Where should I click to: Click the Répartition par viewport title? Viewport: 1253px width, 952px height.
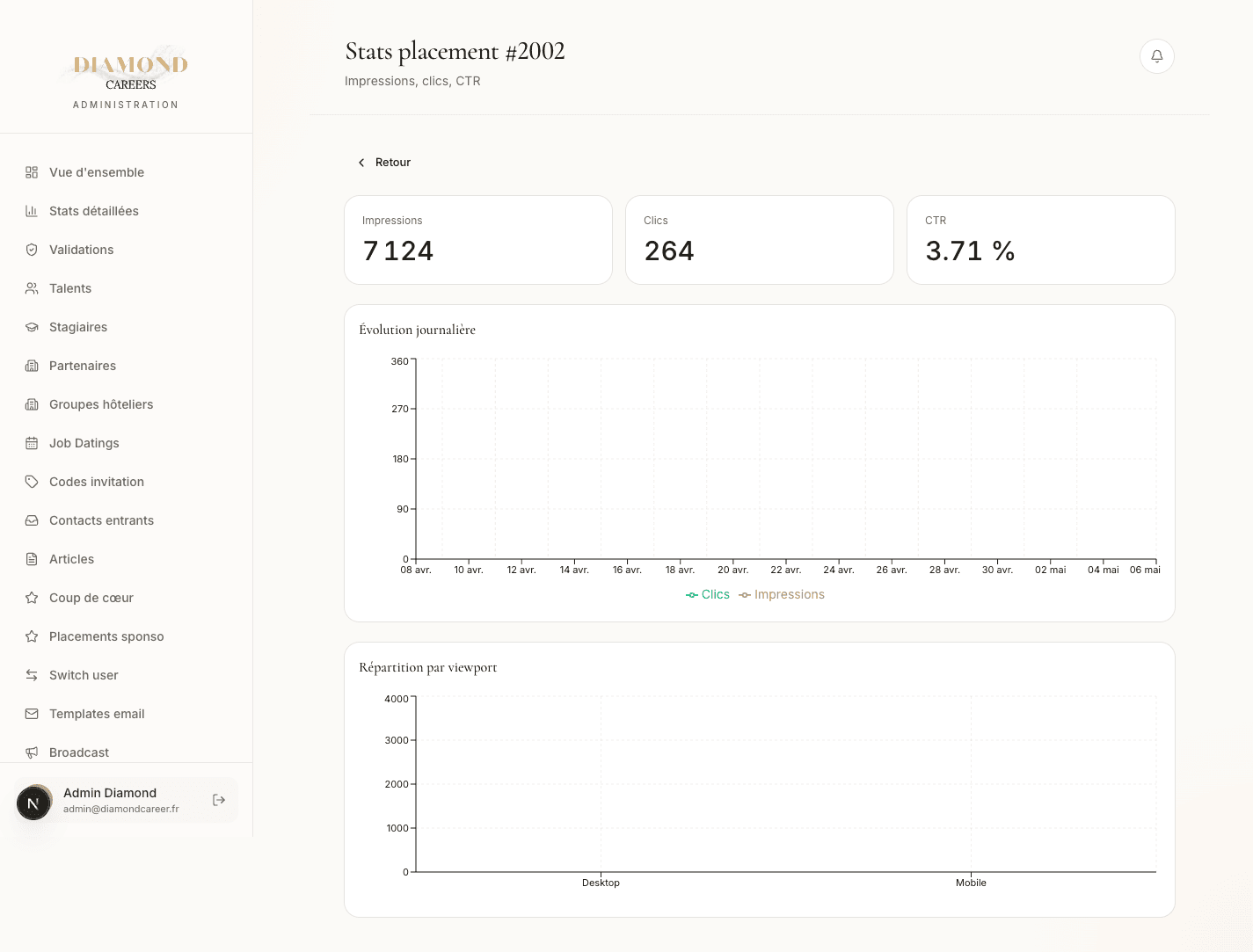428,667
